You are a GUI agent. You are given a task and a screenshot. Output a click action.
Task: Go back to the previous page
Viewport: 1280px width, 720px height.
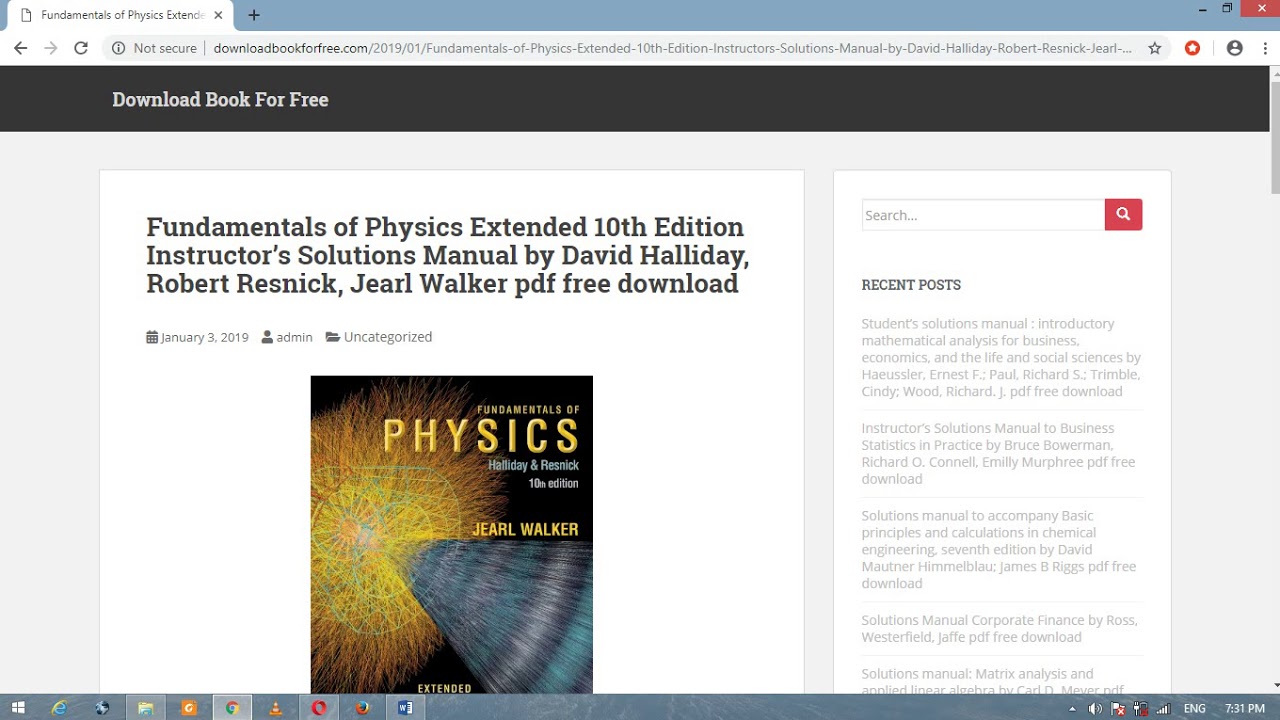click(x=20, y=48)
